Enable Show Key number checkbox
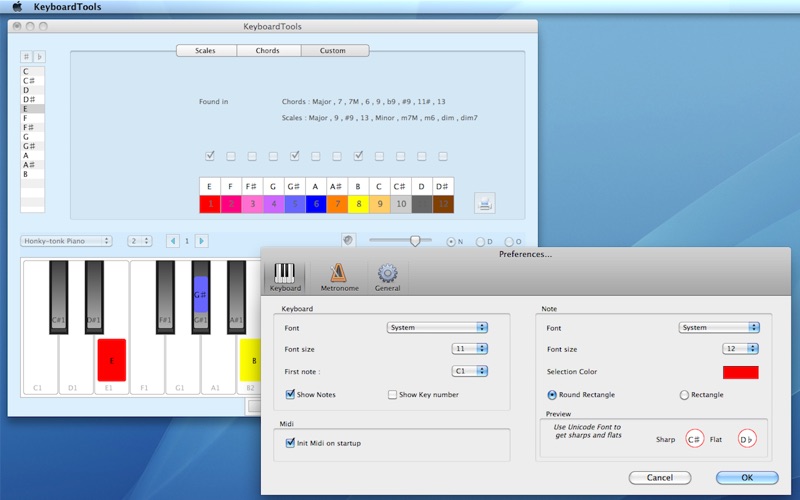This screenshot has height=500, width=800. pos(392,394)
